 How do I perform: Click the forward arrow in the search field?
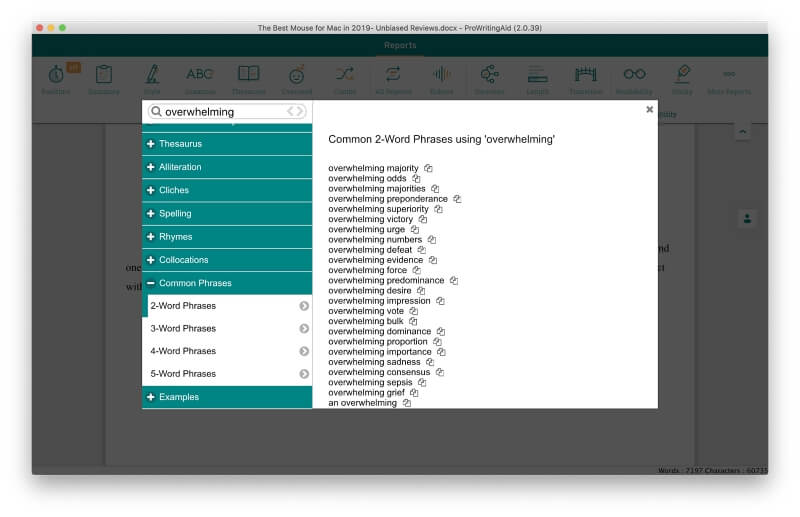coord(300,112)
